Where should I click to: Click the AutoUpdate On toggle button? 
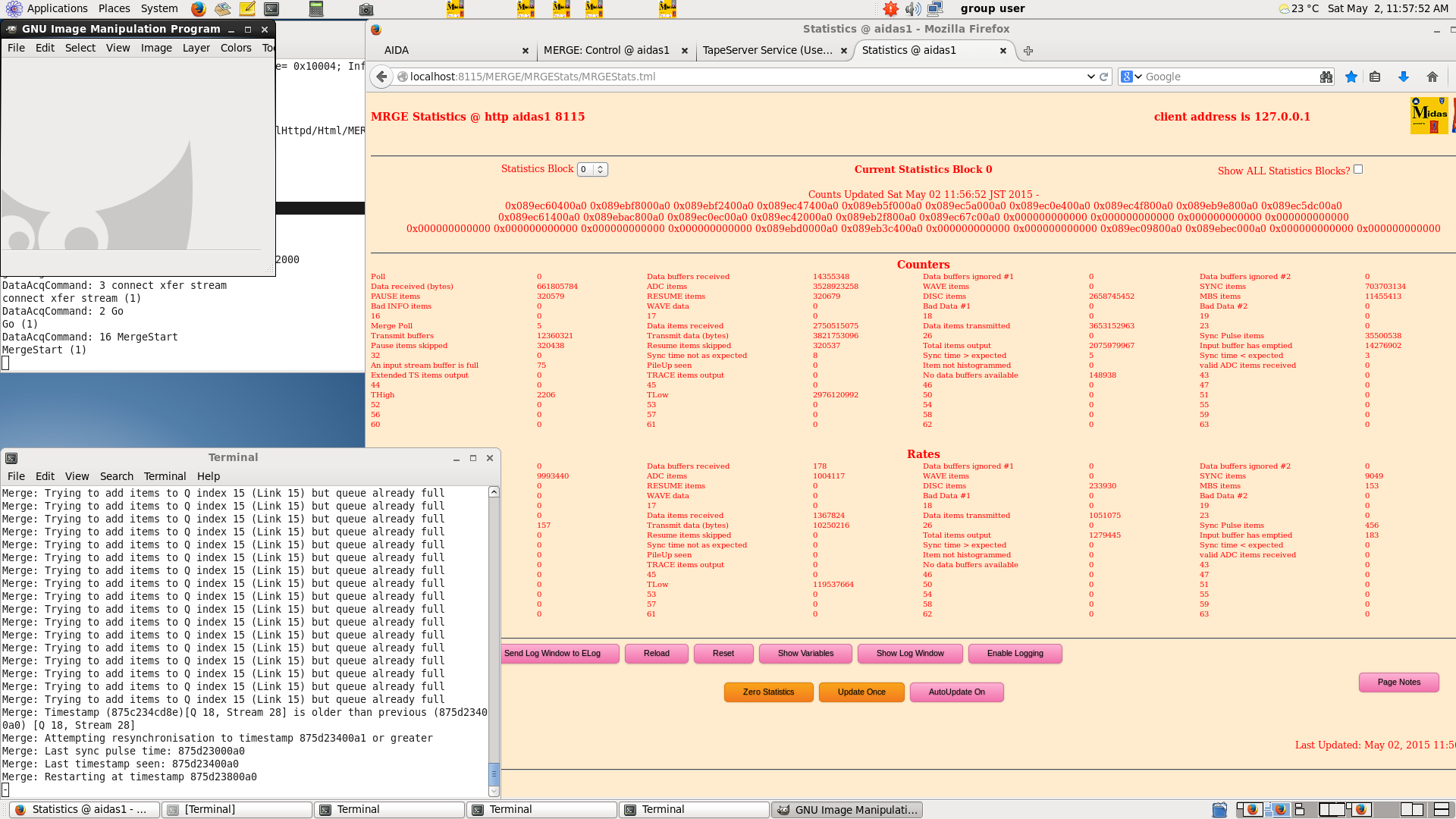click(956, 692)
